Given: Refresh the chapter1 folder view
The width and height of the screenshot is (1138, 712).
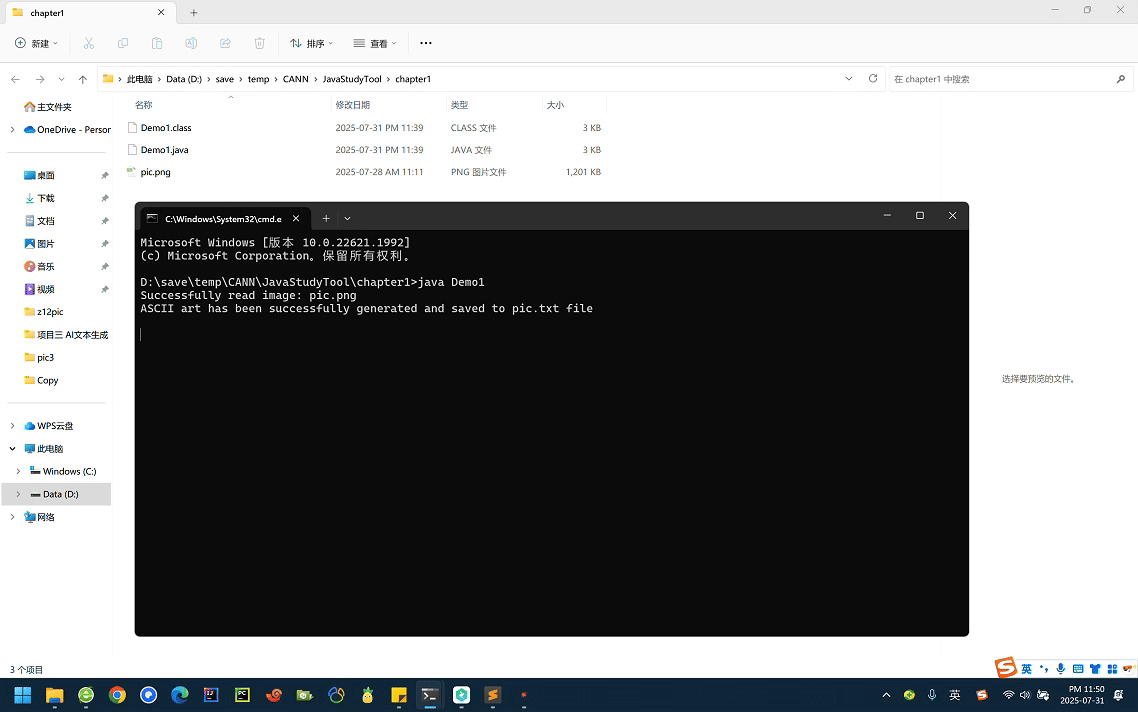Looking at the screenshot, I should pyautogui.click(x=873, y=78).
